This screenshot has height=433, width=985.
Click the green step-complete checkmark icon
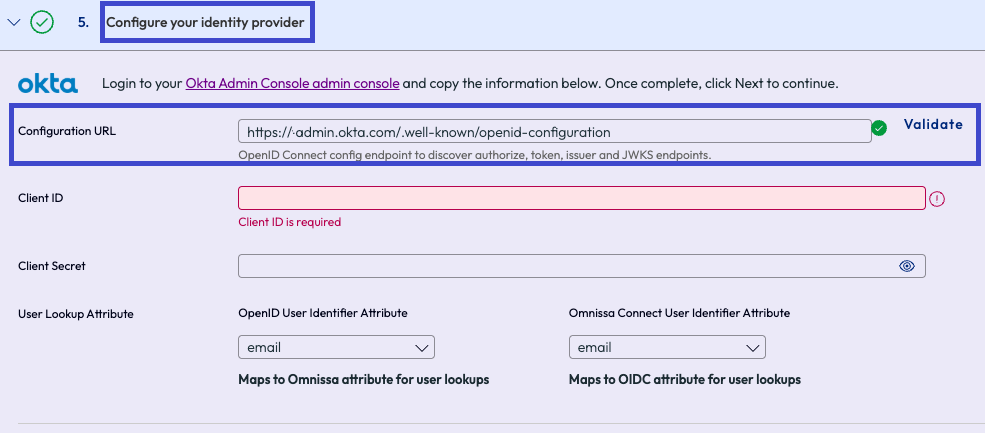pyautogui.click(x=42, y=23)
